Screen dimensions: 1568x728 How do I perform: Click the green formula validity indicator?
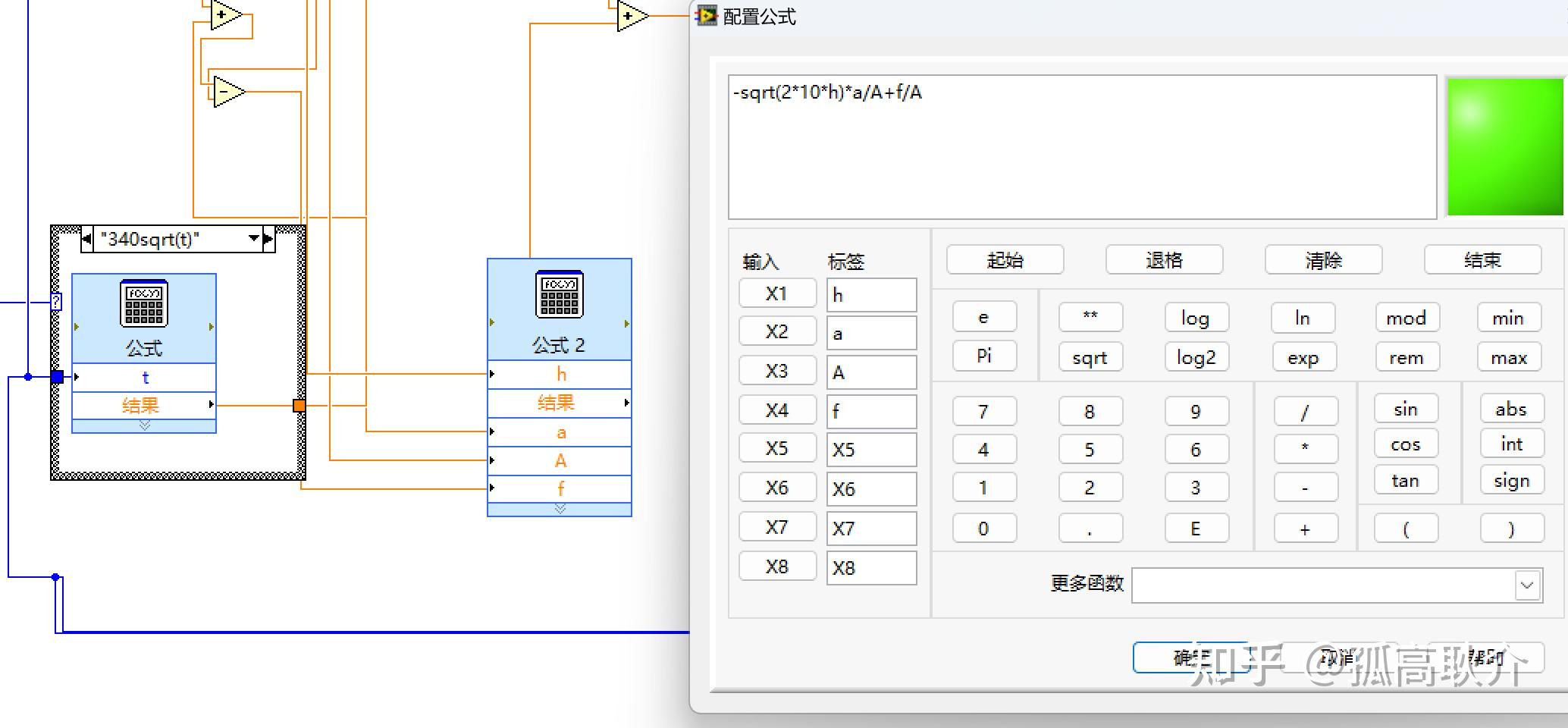[x=1504, y=146]
